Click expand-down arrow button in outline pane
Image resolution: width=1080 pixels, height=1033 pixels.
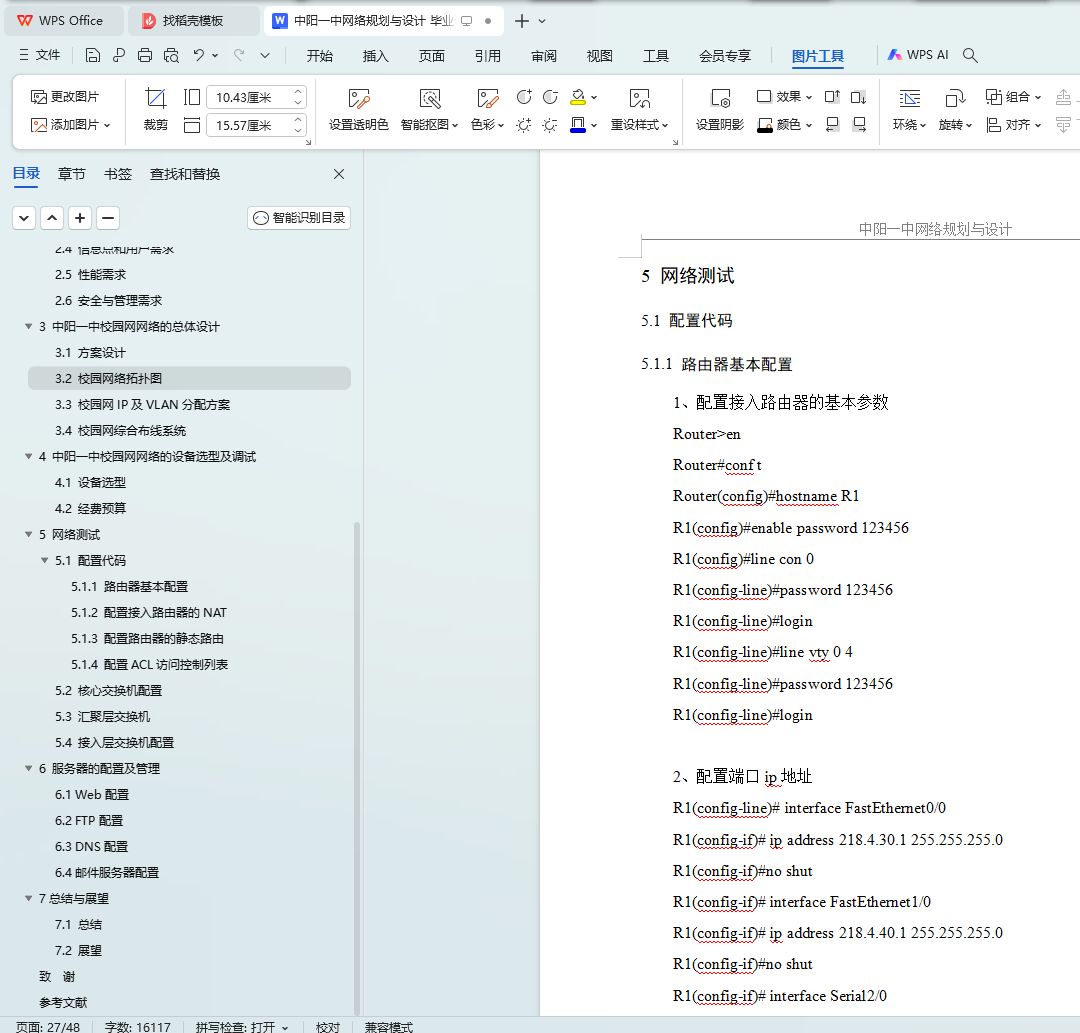(24, 218)
